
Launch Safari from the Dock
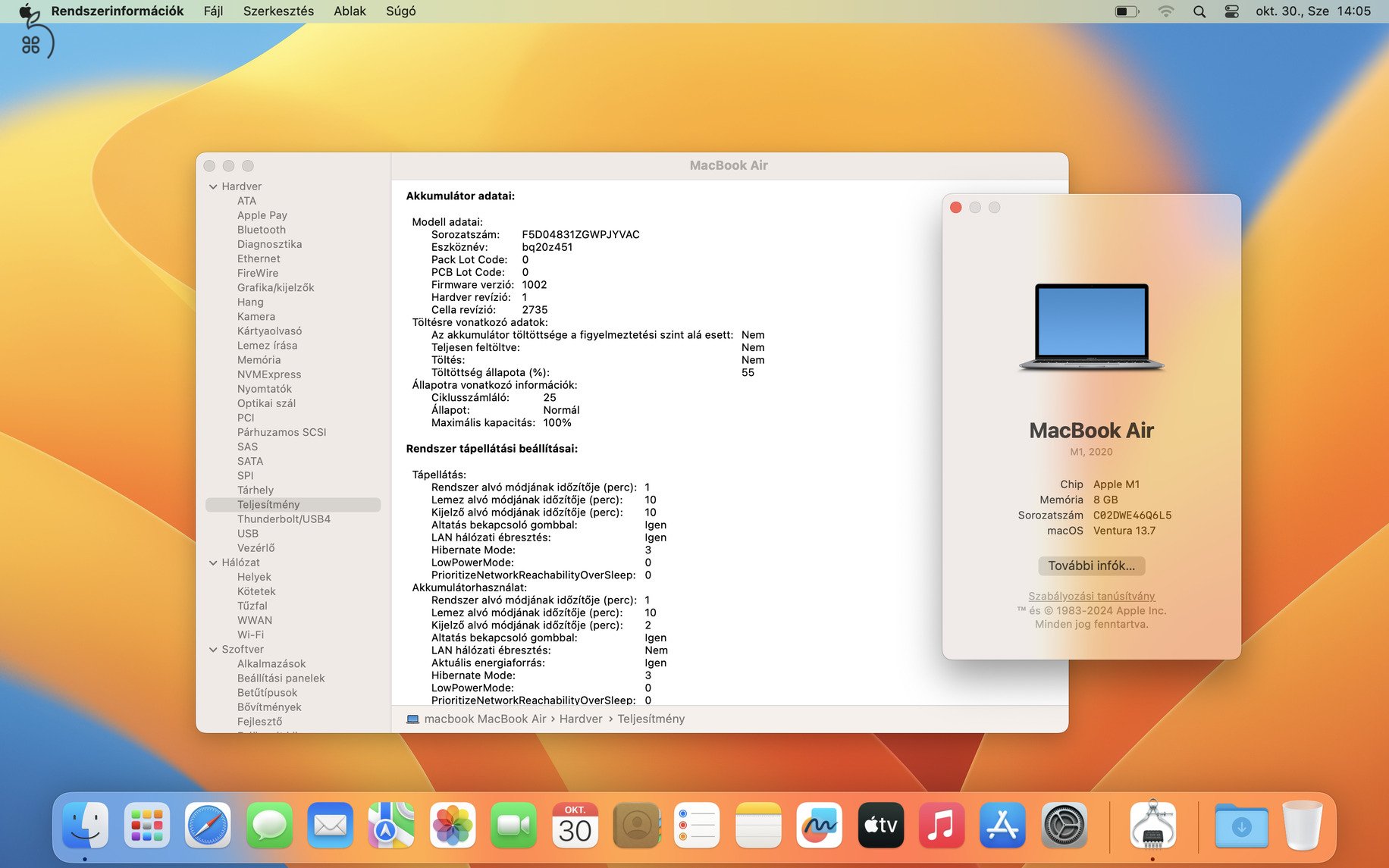[208, 825]
